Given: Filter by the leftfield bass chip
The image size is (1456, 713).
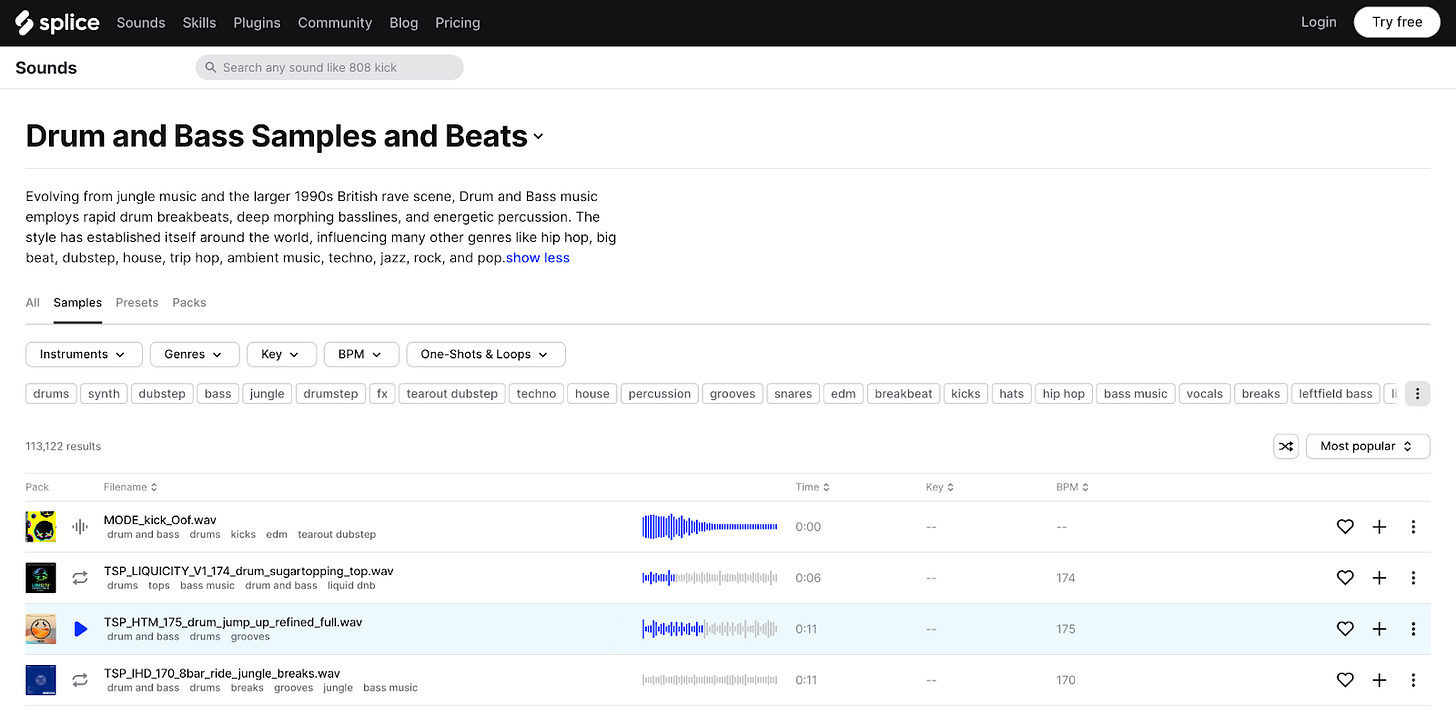Looking at the screenshot, I should [1336, 394].
